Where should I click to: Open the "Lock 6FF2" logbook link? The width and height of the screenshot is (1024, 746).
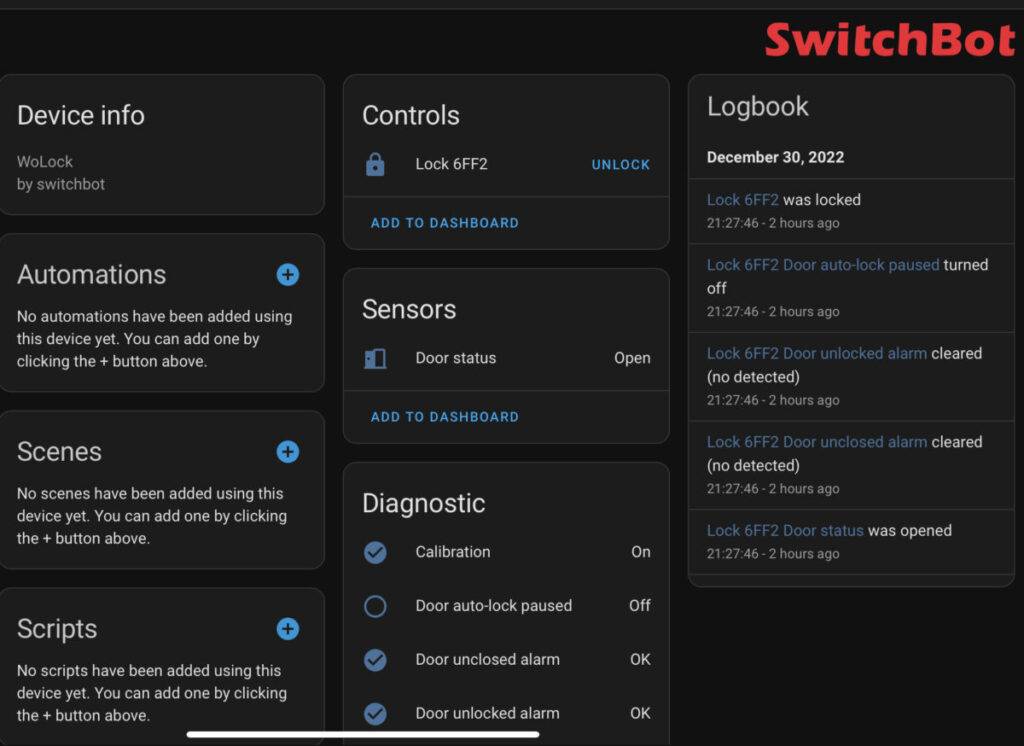point(743,199)
